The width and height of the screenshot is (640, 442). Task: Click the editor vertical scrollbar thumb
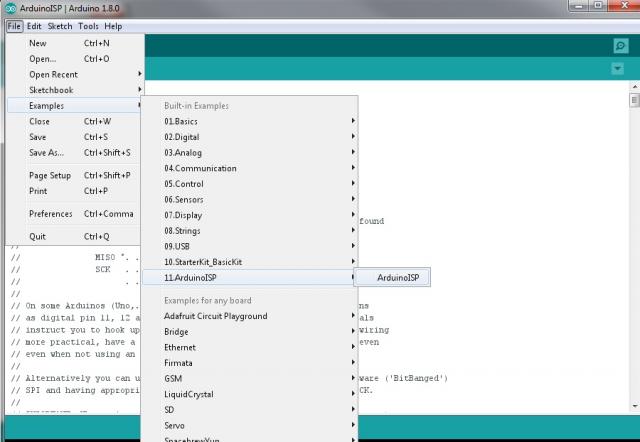635,100
